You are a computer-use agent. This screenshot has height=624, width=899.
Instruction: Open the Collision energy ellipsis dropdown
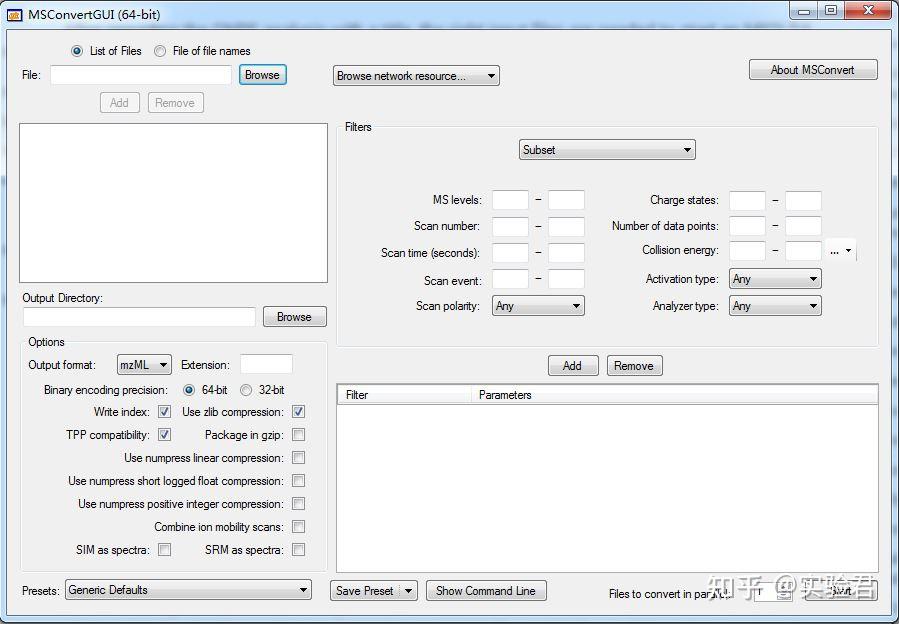pyautogui.click(x=841, y=251)
